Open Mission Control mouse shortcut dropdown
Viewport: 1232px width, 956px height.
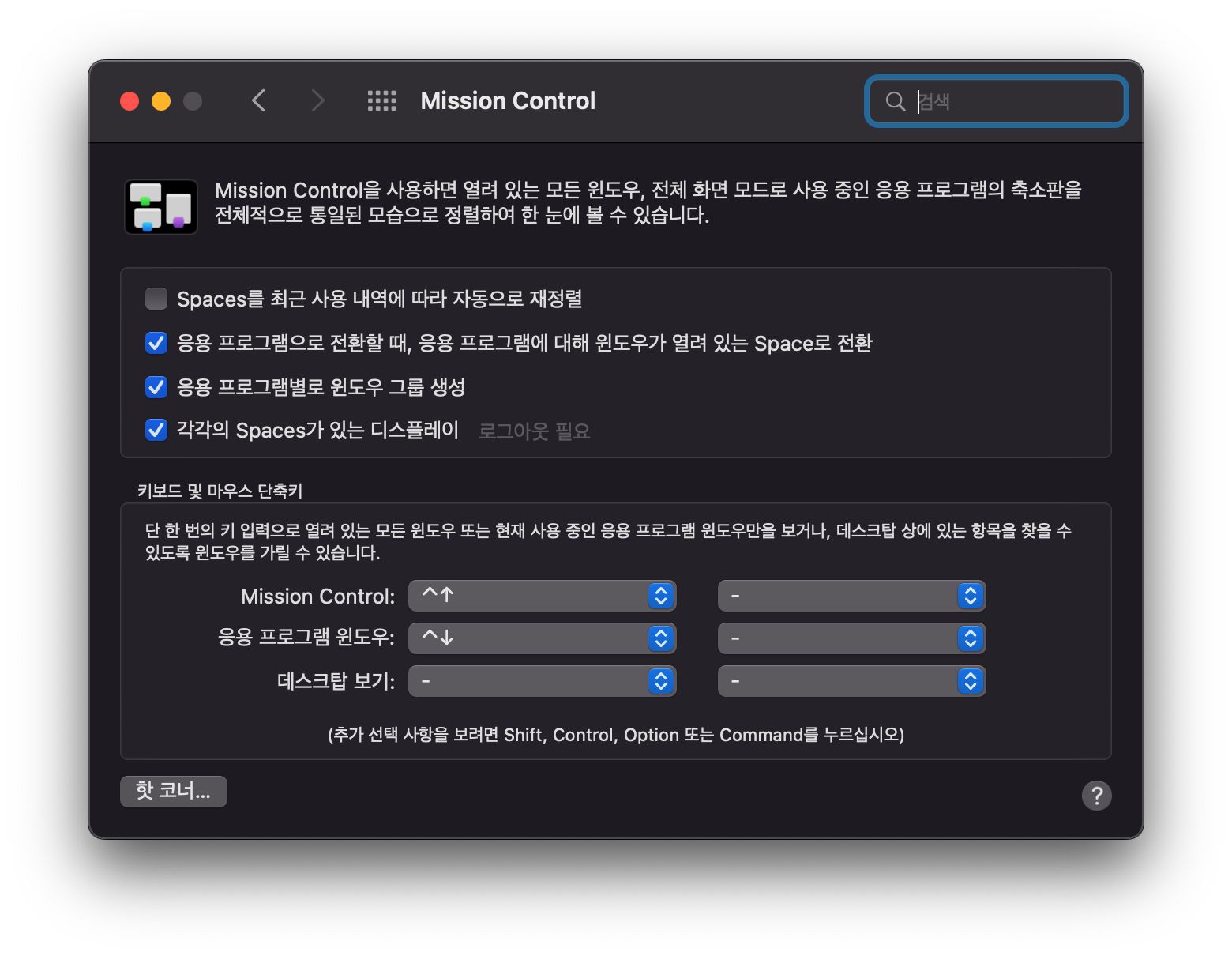tap(851, 596)
